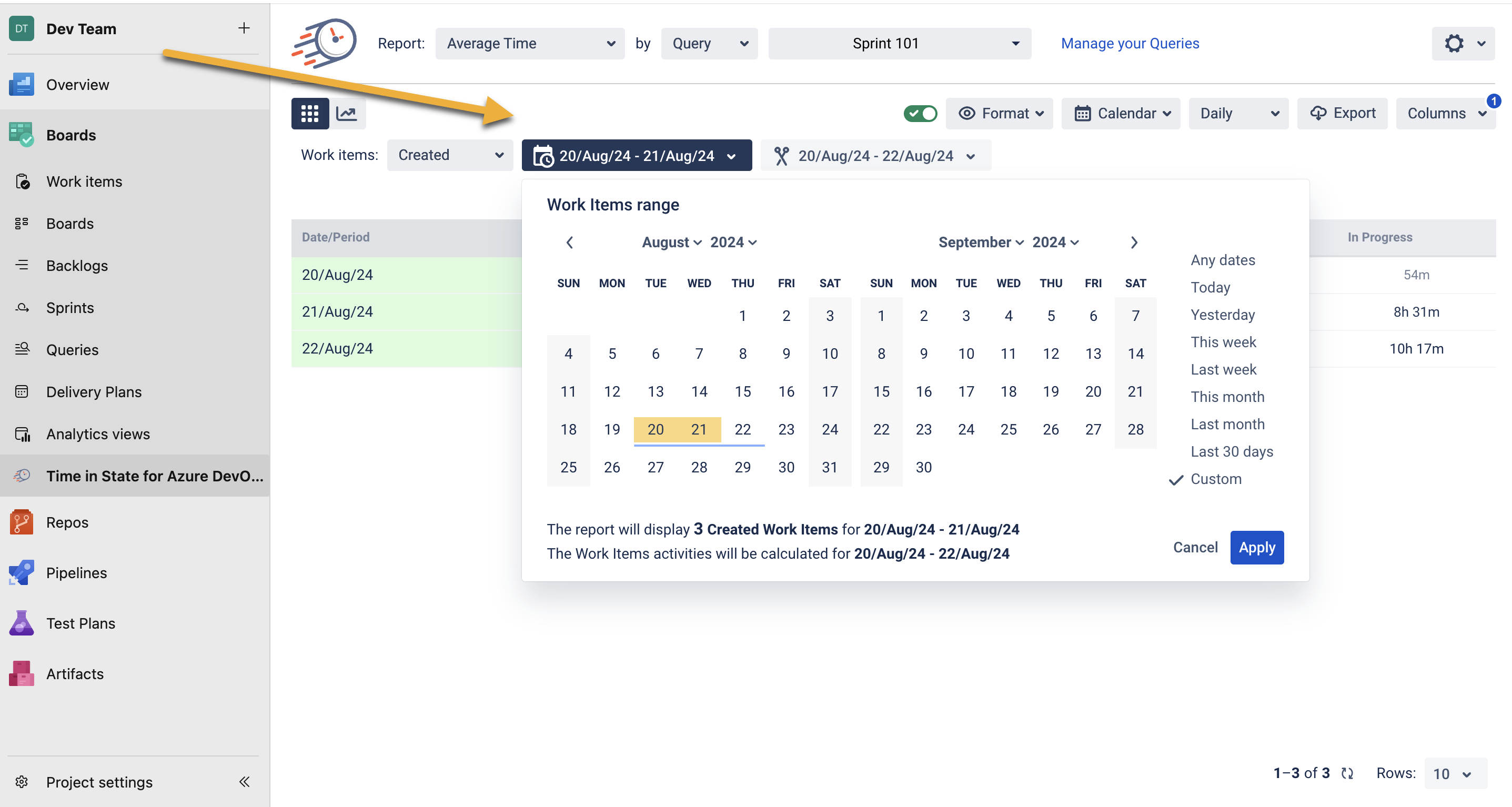Choose Last 30 days preset
The height and width of the screenshot is (807, 1512).
coord(1232,451)
